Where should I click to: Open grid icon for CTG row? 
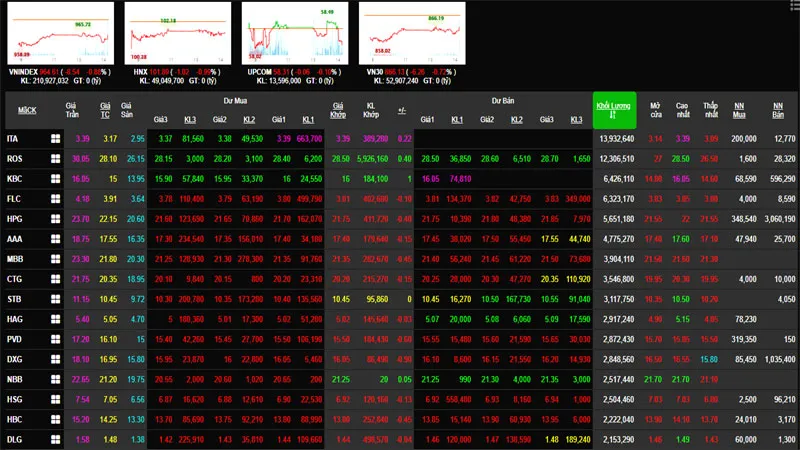point(55,279)
